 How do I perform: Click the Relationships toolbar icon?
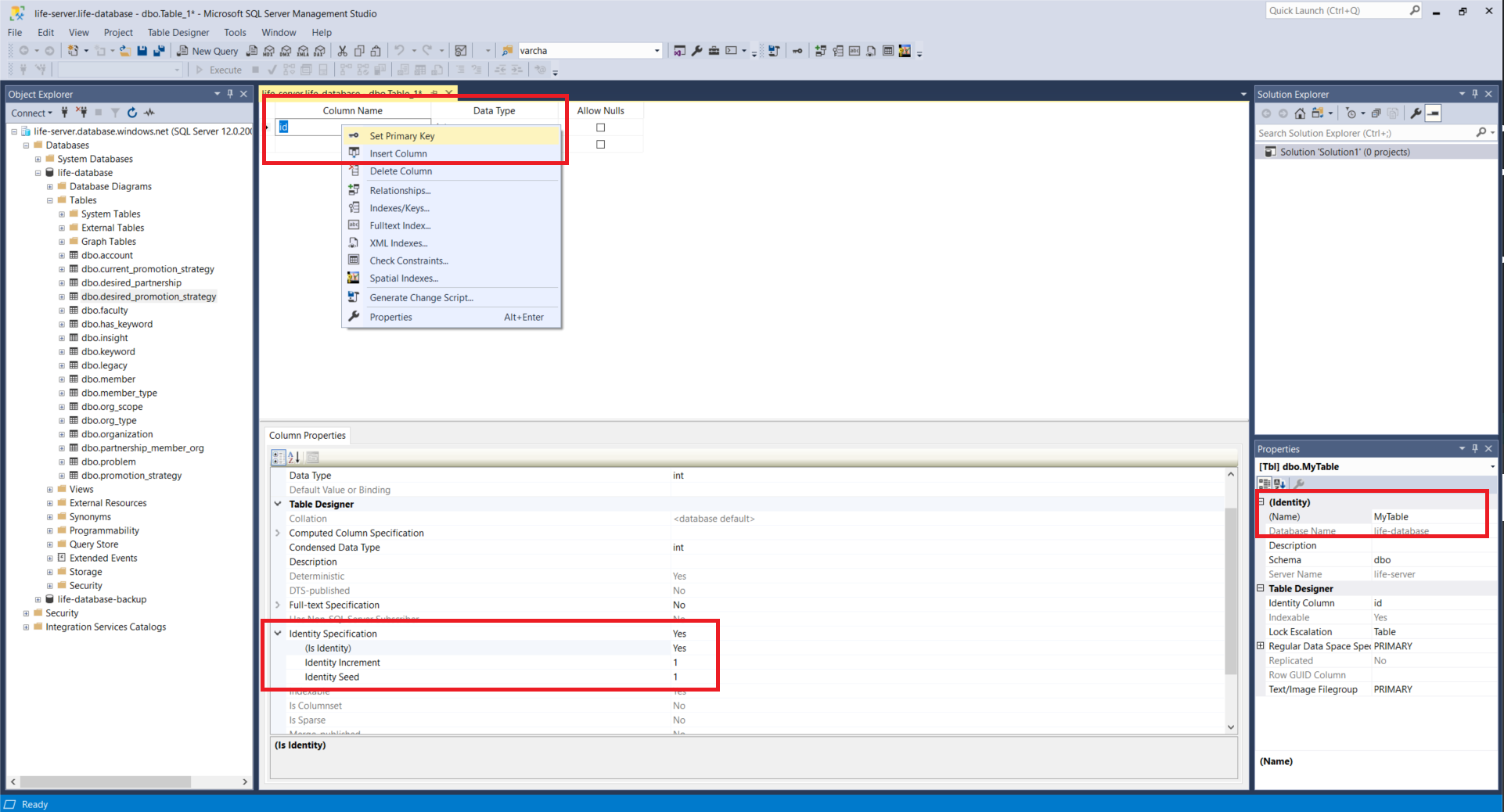click(820, 51)
